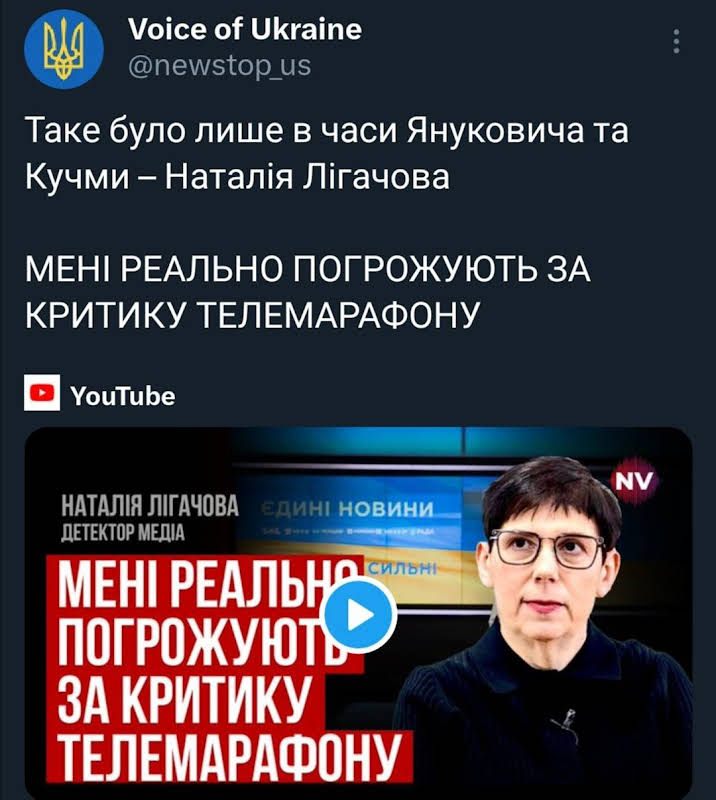
Task: Click the tweet text about Януковича та Кучми
Action: pyautogui.click(x=327, y=153)
